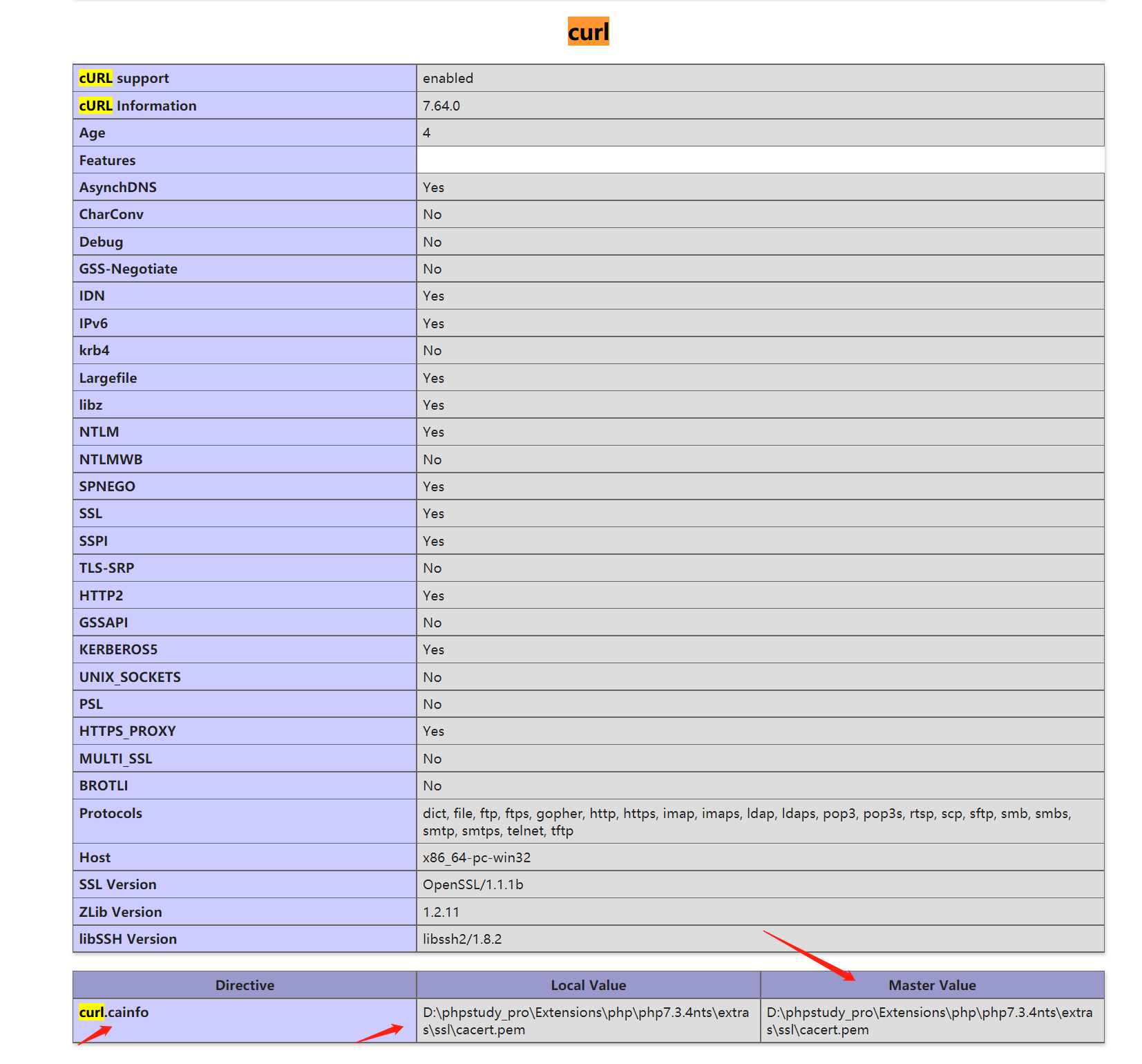1142x1064 pixels.
Task: Select the MULTI_SSL label
Action: point(115,759)
